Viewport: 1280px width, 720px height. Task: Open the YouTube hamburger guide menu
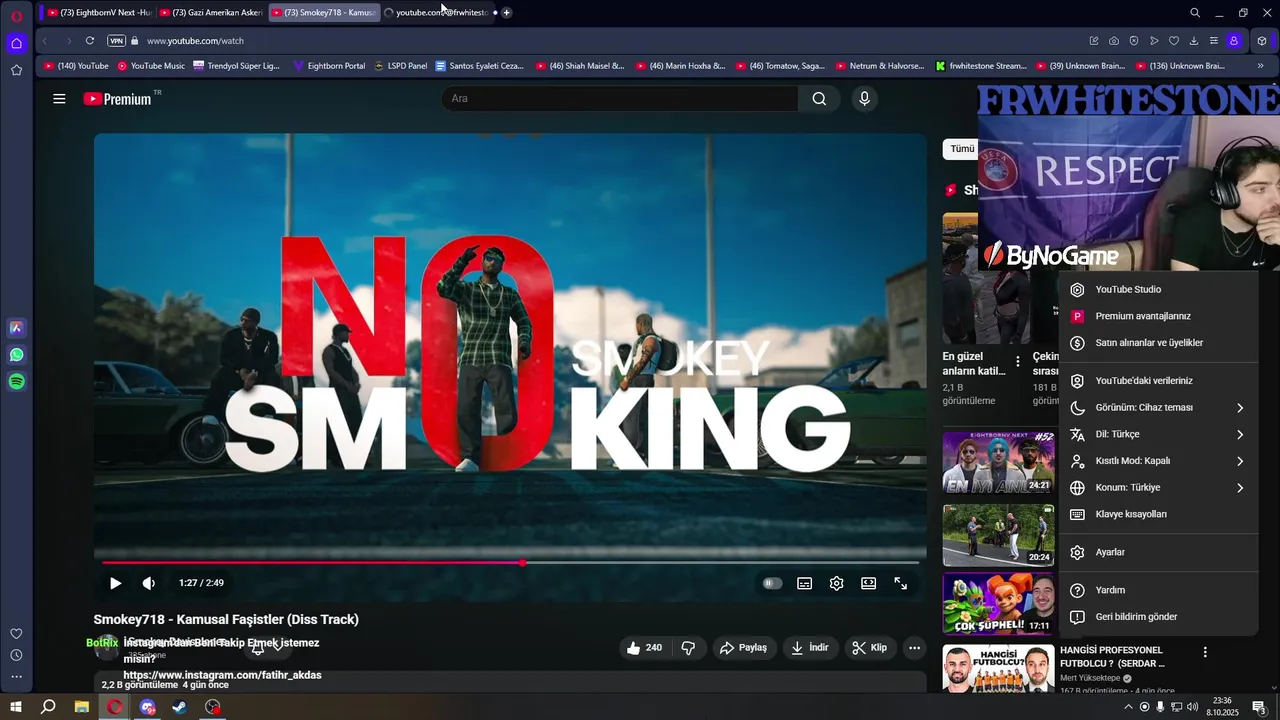[x=59, y=99]
